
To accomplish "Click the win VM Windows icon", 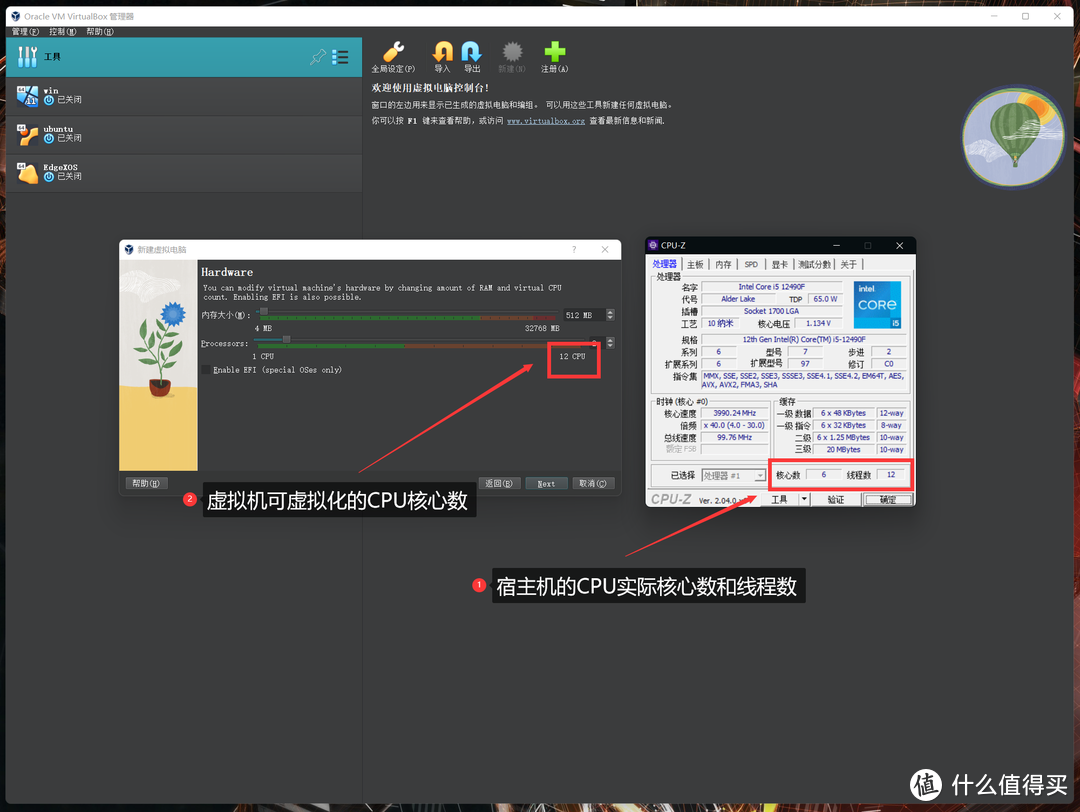I will pyautogui.click(x=28, y=96).
